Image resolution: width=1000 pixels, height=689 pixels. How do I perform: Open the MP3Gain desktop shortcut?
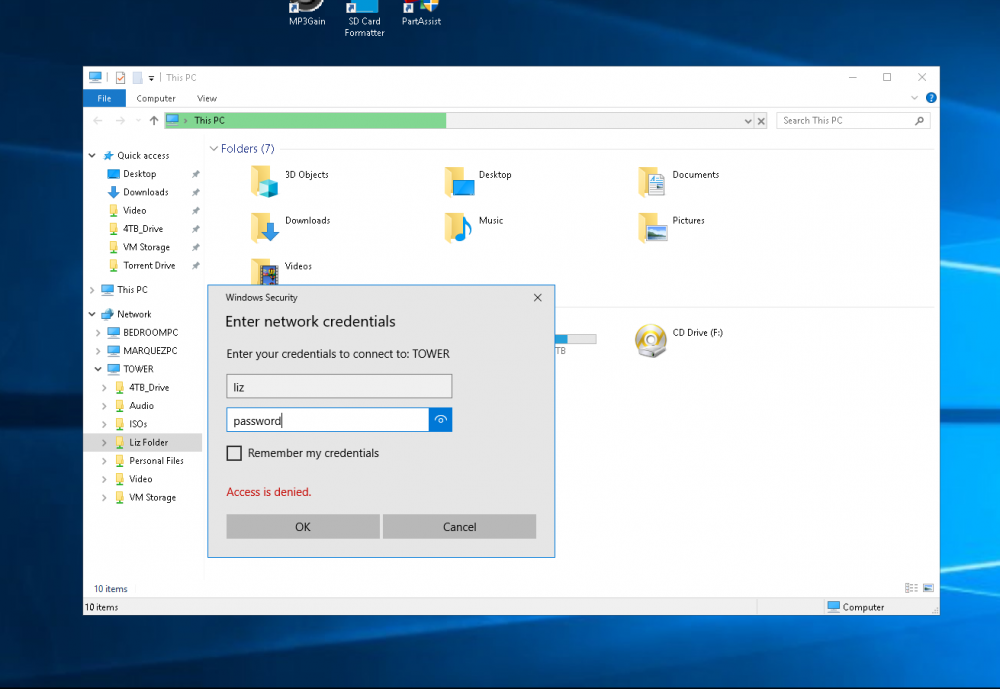307,13
